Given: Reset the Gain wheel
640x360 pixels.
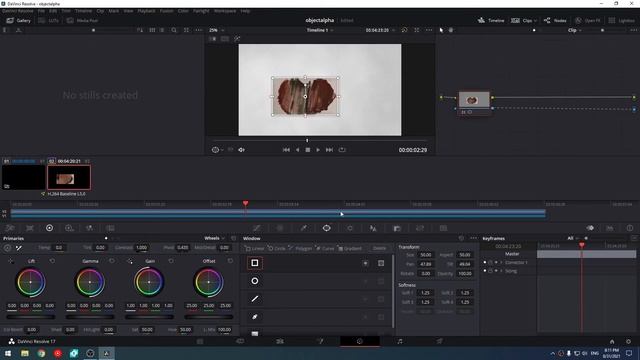Looking at the screenshot, I should [171, 261].
